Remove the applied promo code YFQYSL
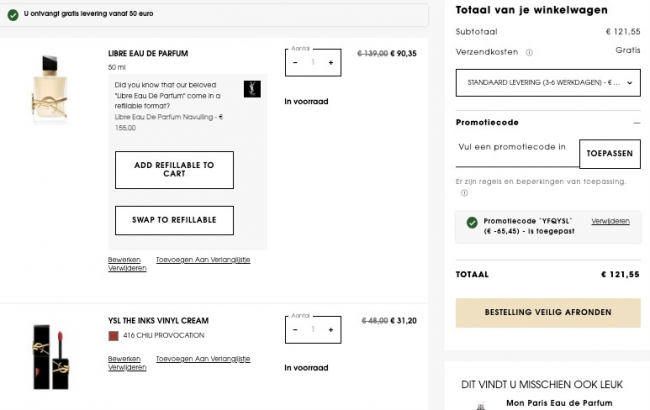 610,220
